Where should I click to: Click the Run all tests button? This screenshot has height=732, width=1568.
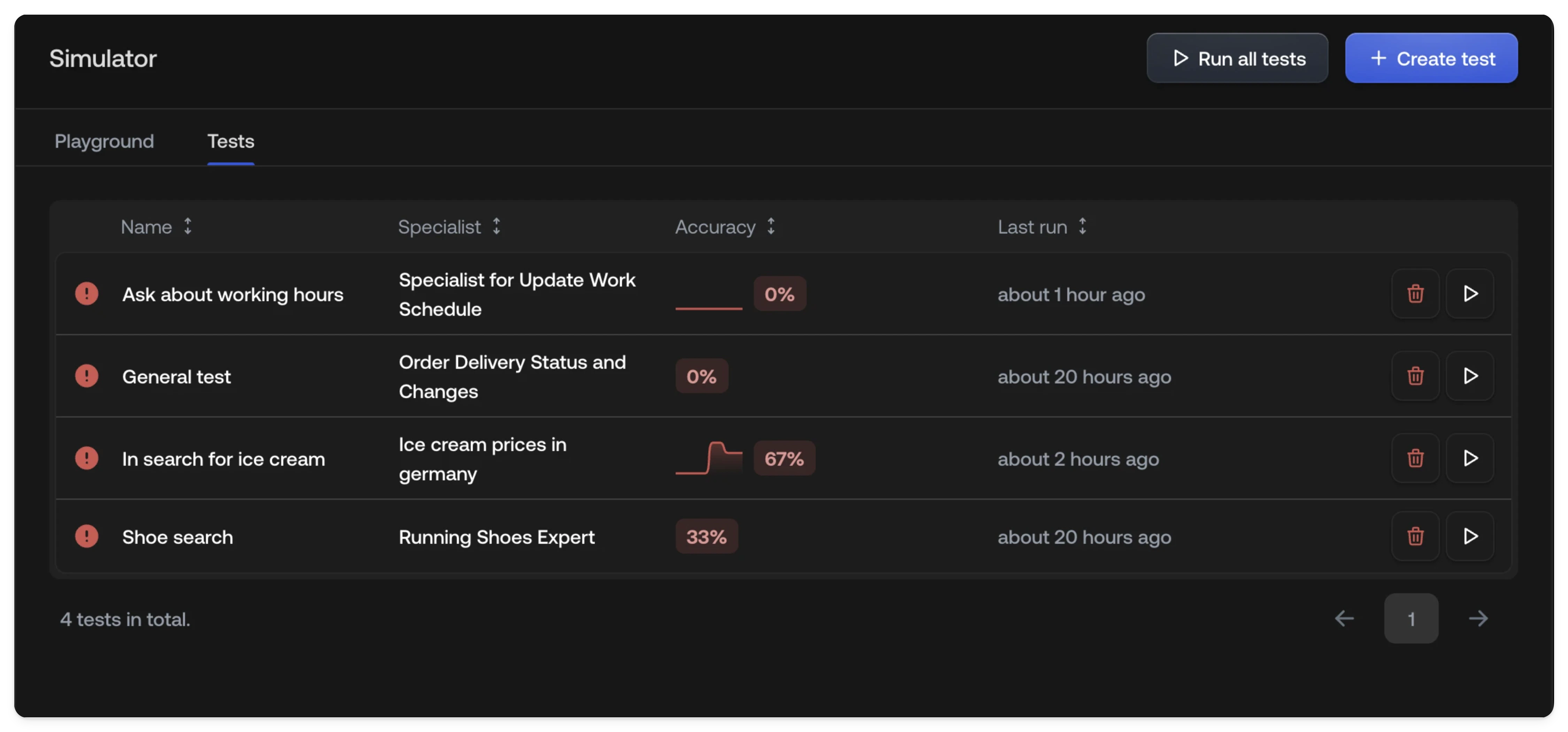click(1237, 58)
